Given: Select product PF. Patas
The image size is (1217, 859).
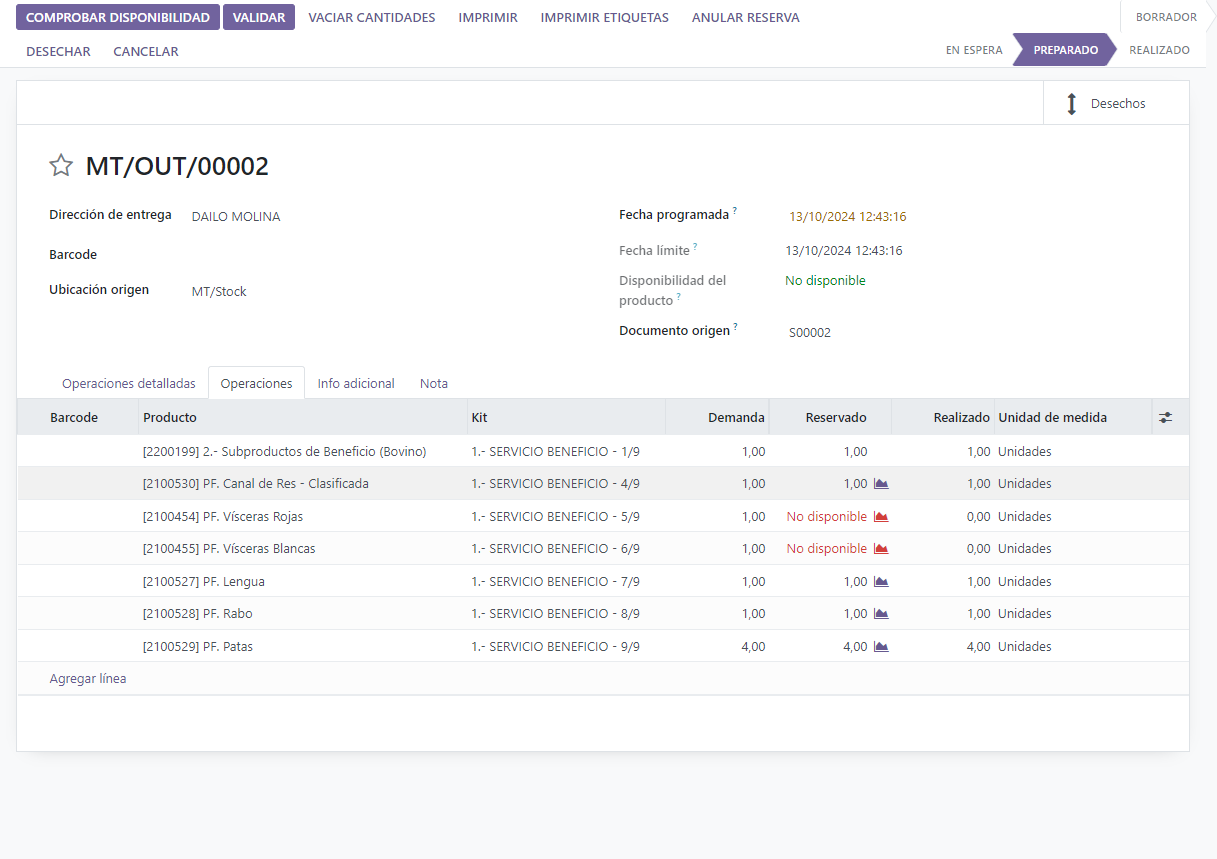Looking at the screenshot, I should click(x=198, y=647).
